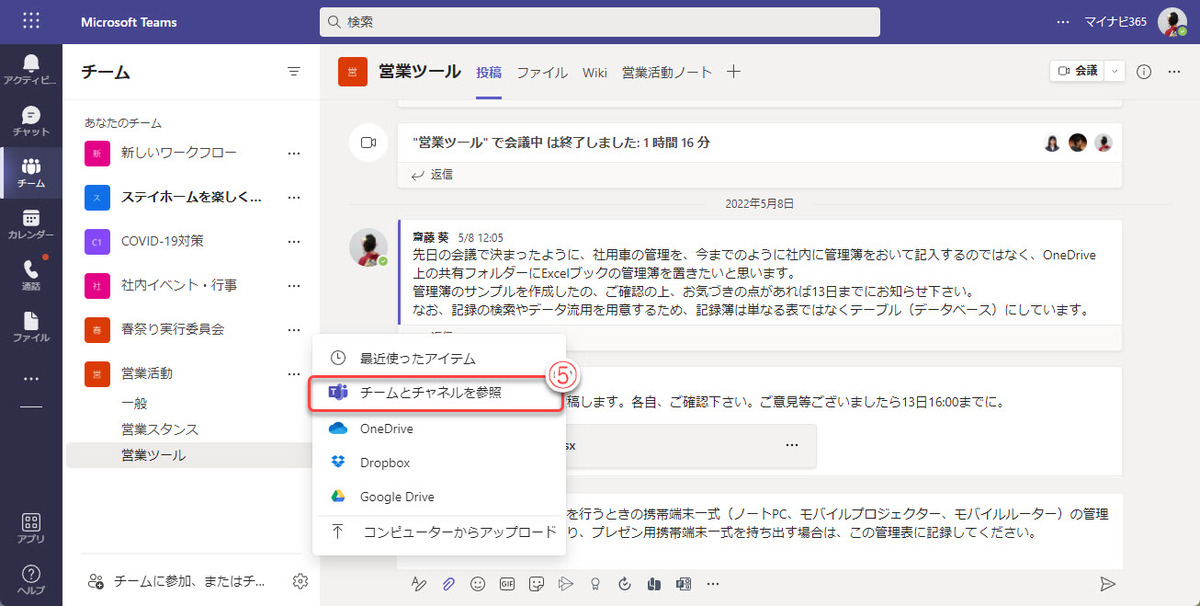Click チームに参加、またはチームを作成 link
Viewport: 1200px width, 606px height.
[178, 581]
